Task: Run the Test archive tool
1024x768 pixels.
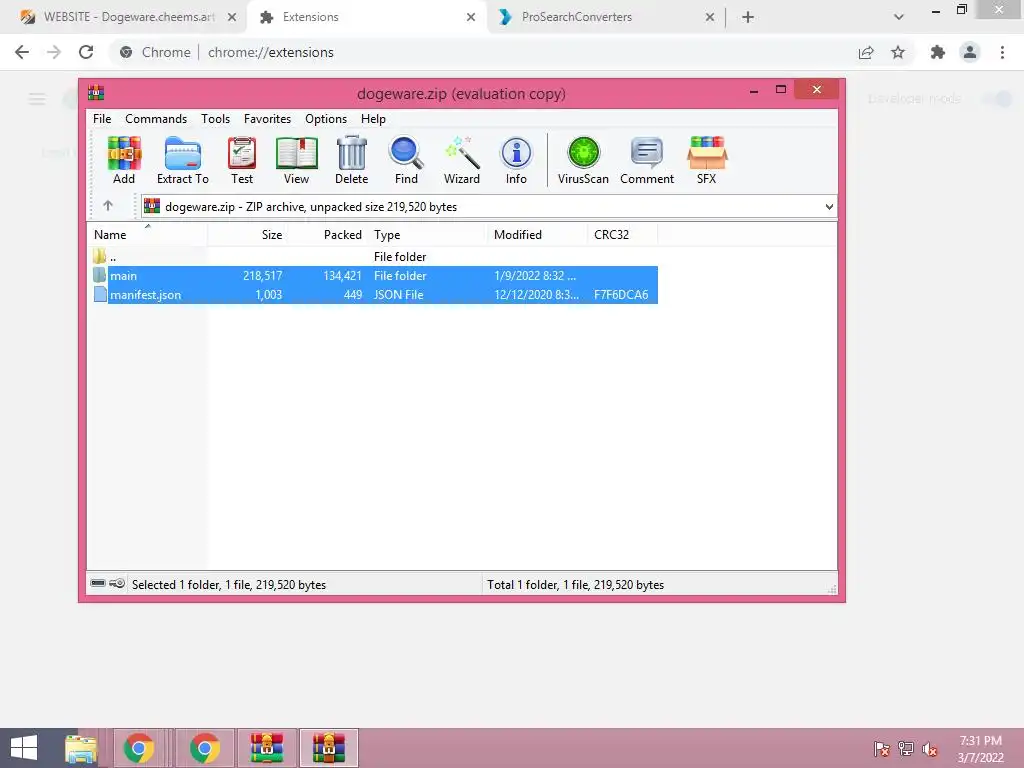Action: coord(242,160)
